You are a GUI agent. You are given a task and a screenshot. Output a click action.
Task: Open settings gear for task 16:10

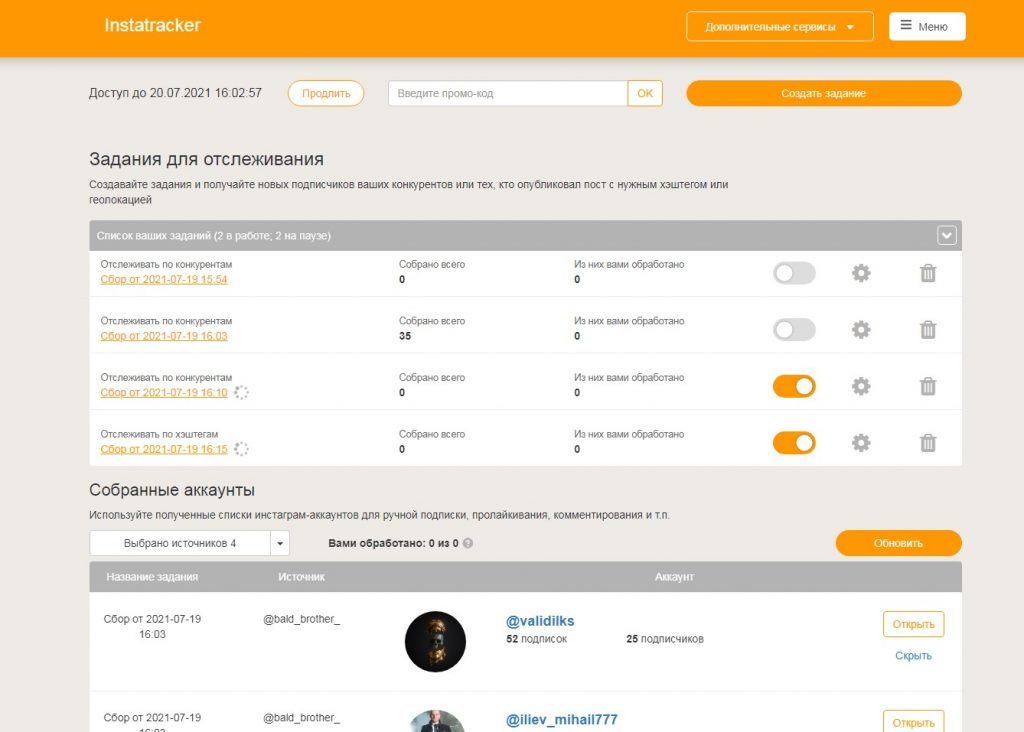(x=861, y=387)
